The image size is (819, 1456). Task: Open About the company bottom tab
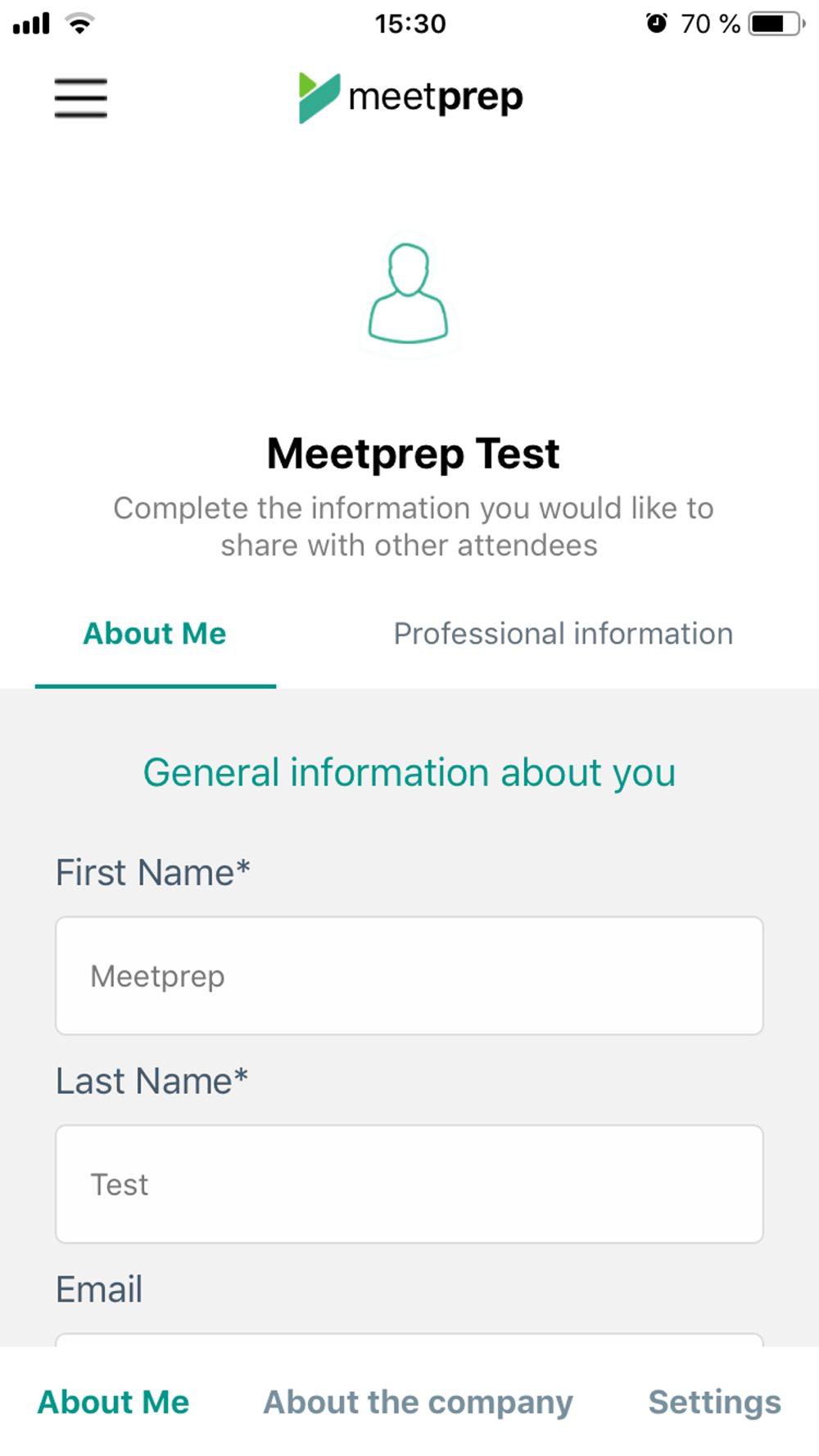(x=418, y=1402)
